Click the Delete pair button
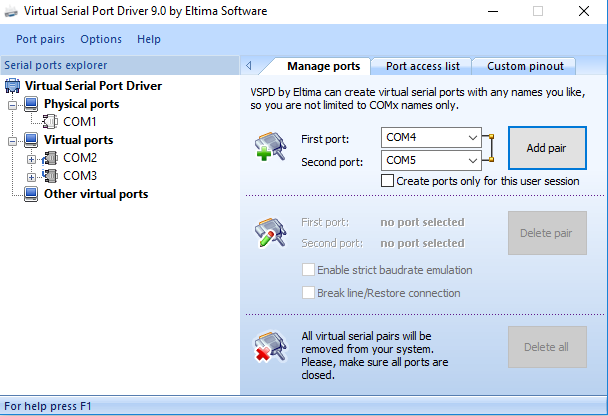 (547, 233)
